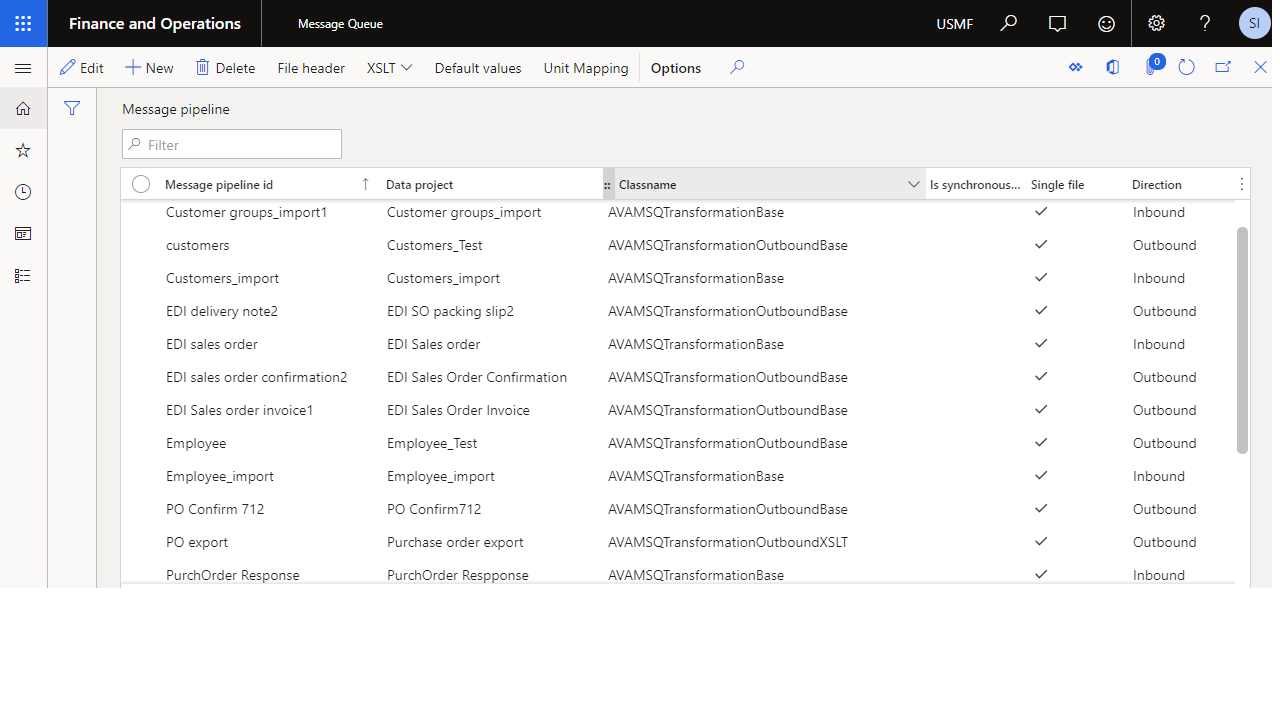Open the messages chat icon
Viewport: 1280px width, 720px height.
(1057, 23)
